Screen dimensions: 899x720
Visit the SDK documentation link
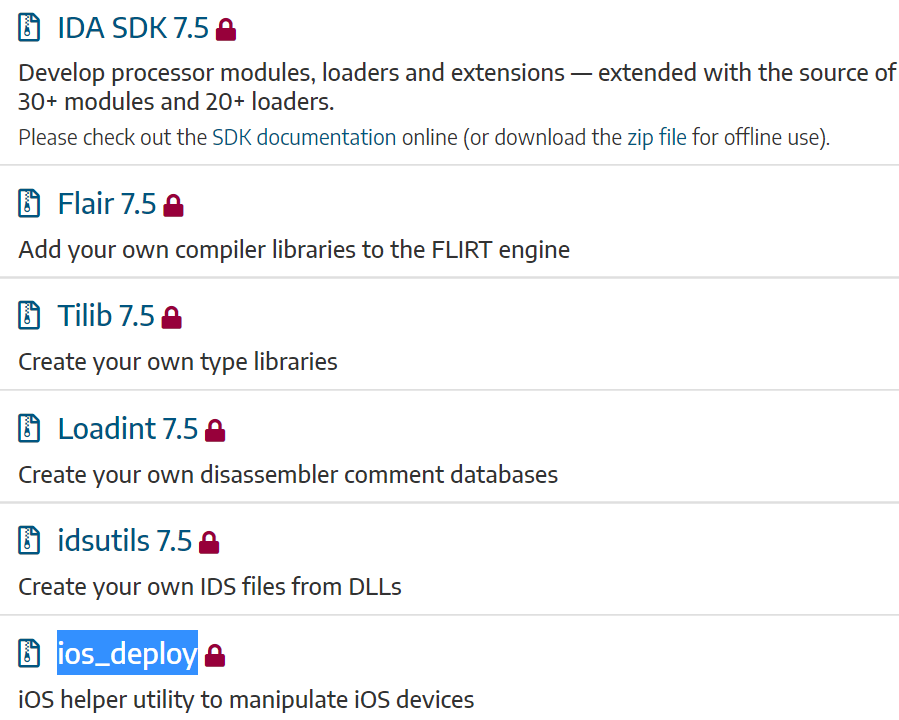point(304,137)
